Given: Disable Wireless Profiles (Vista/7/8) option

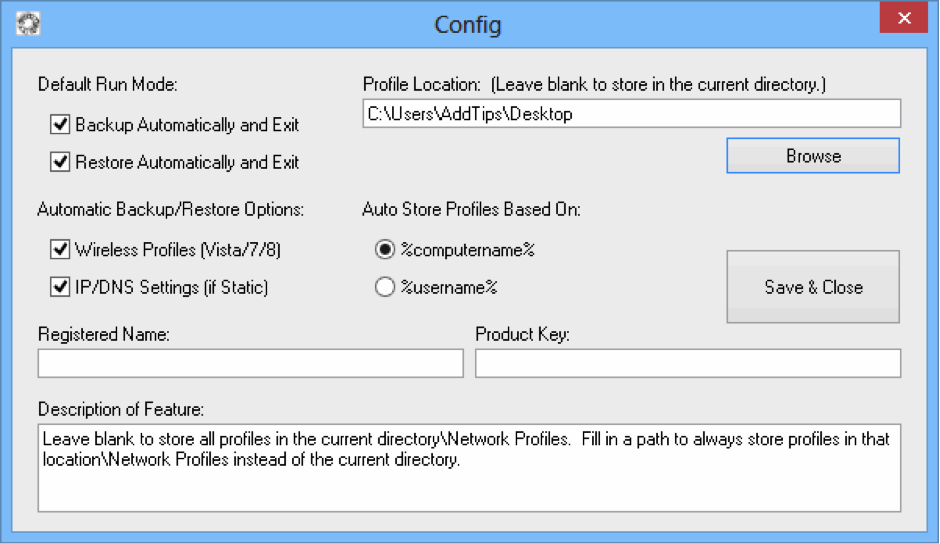Looking at the screenshot, I should click(60, 250).
